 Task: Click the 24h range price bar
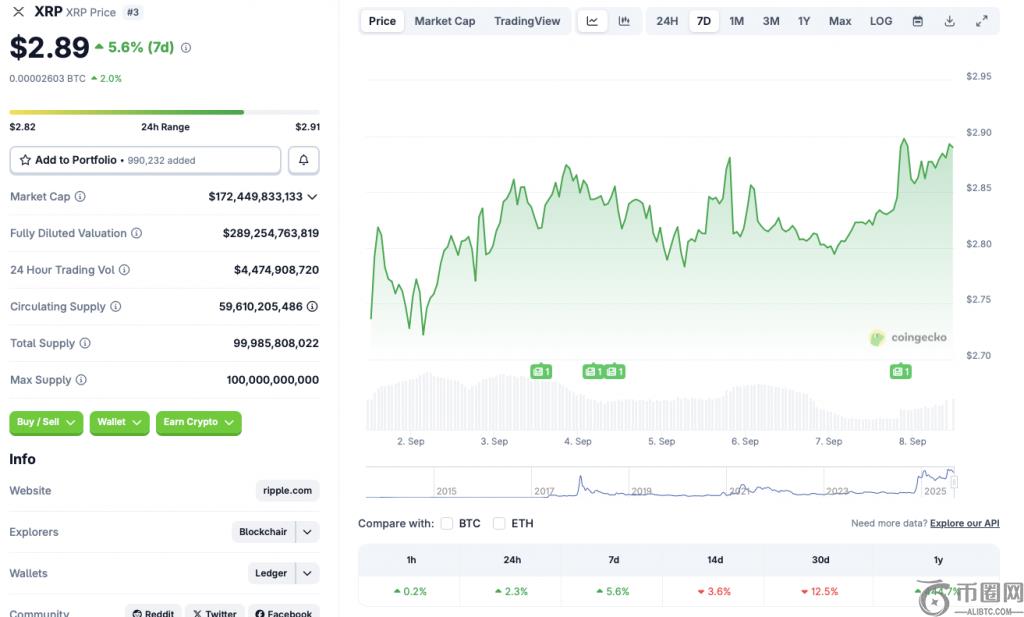[164, 112]
